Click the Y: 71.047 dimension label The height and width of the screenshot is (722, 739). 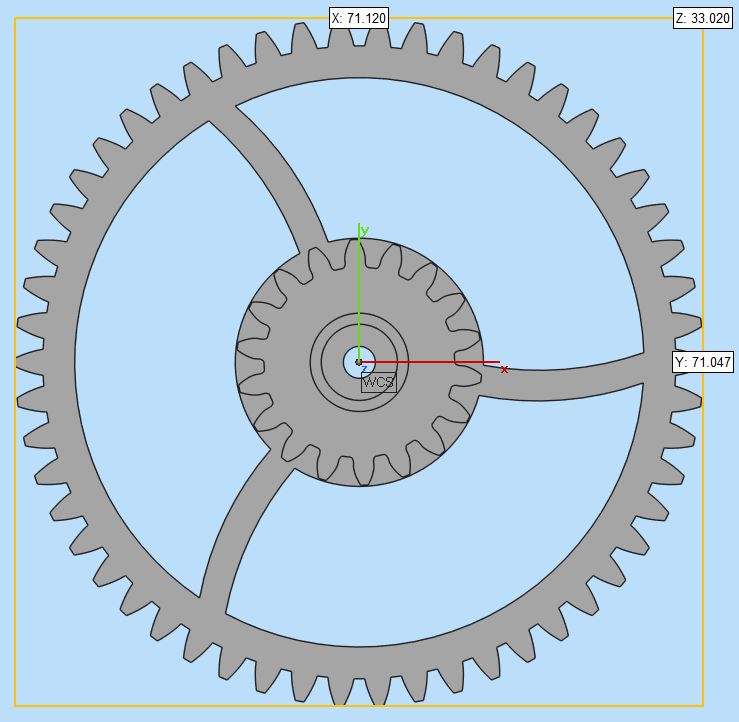point(703,362)
